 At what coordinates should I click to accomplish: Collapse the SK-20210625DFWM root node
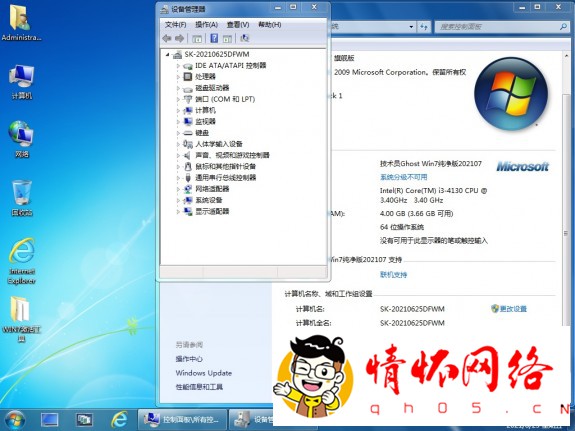pos(168,55)
